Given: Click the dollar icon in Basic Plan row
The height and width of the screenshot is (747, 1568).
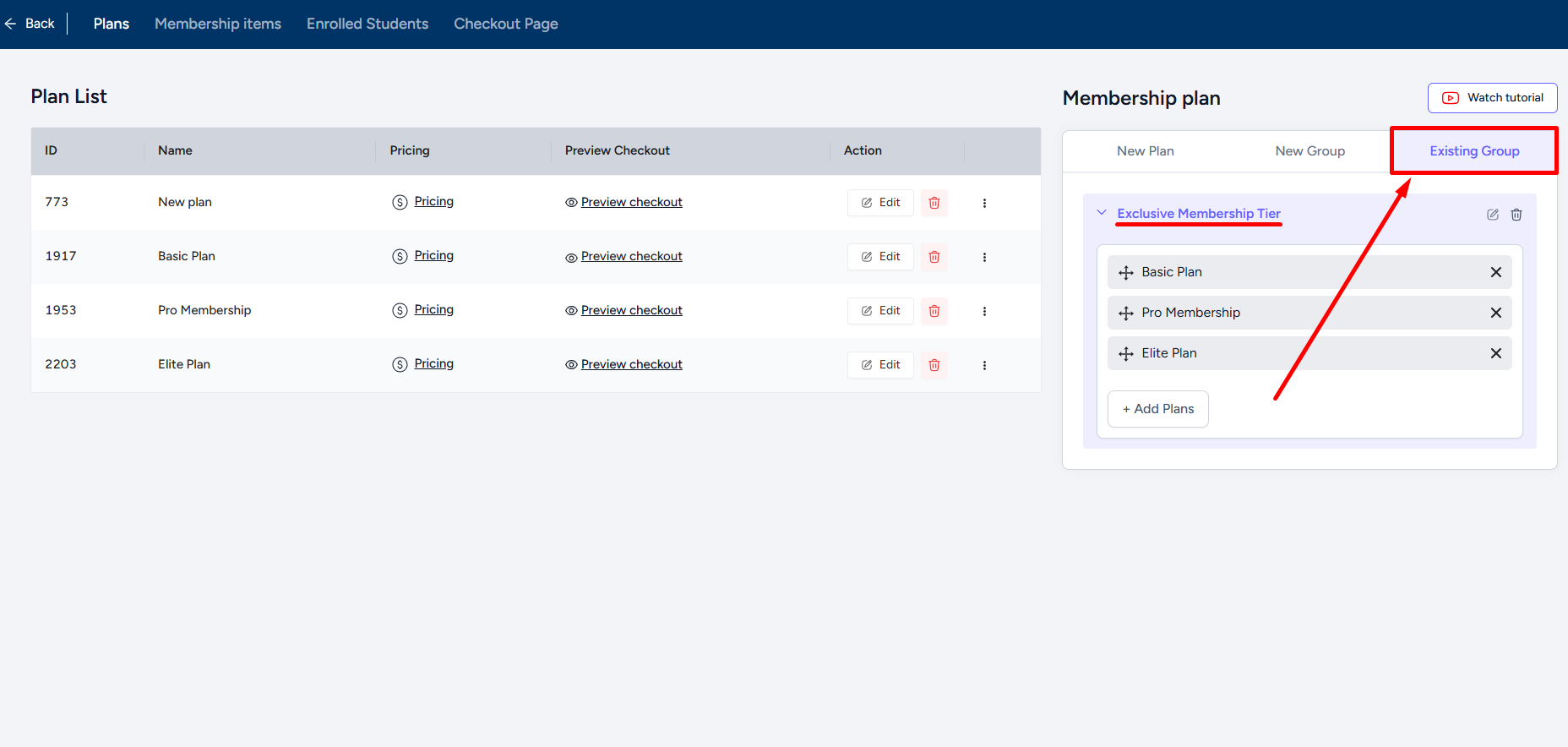Looking at the screenshot, I should pos(400,256).
